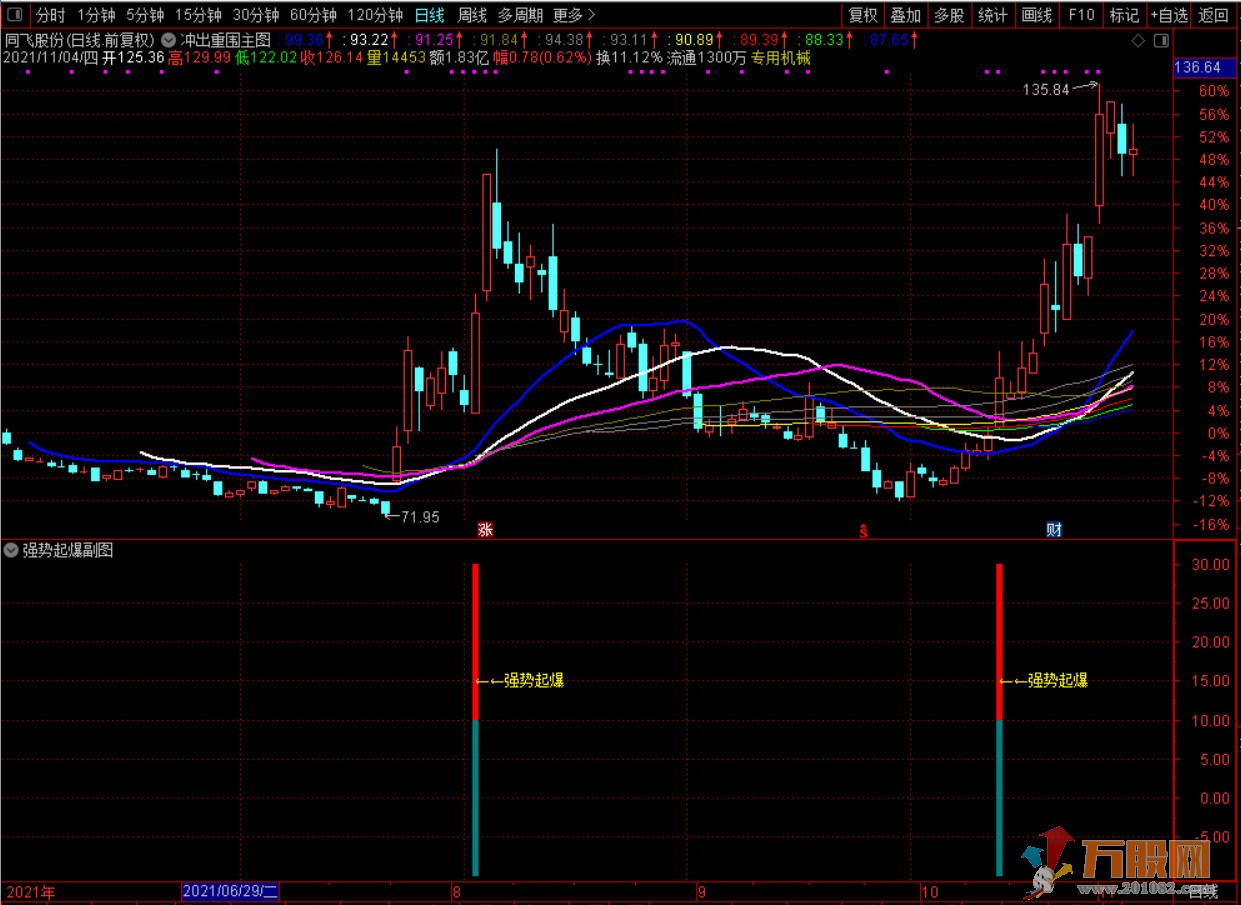Expand the 冲出重围主图 indicator dropdown
1241x905 pixels.
tap(168, 41)
